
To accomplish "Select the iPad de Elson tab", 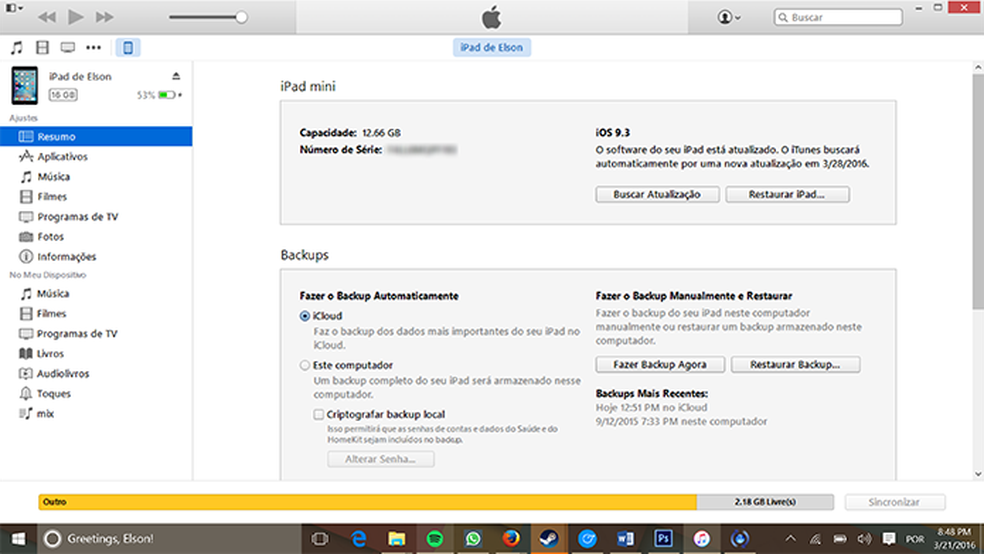I will pos(491,48).
